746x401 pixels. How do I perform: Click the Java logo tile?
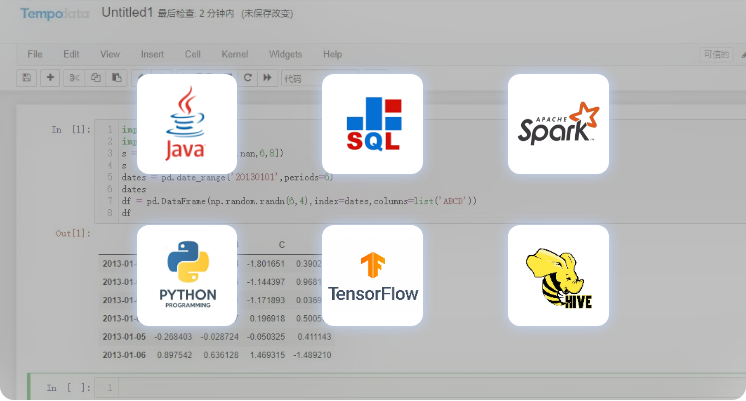coord(186,124)
